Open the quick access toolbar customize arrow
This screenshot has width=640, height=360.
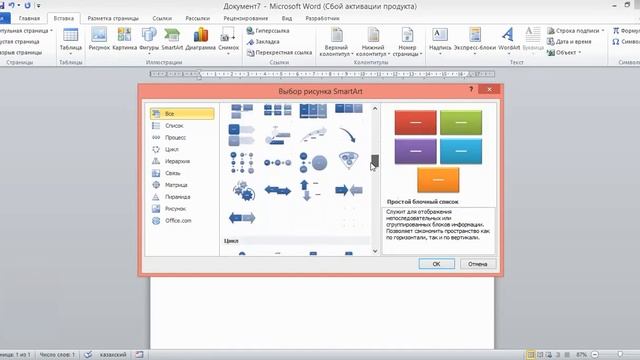coord(38,5)
